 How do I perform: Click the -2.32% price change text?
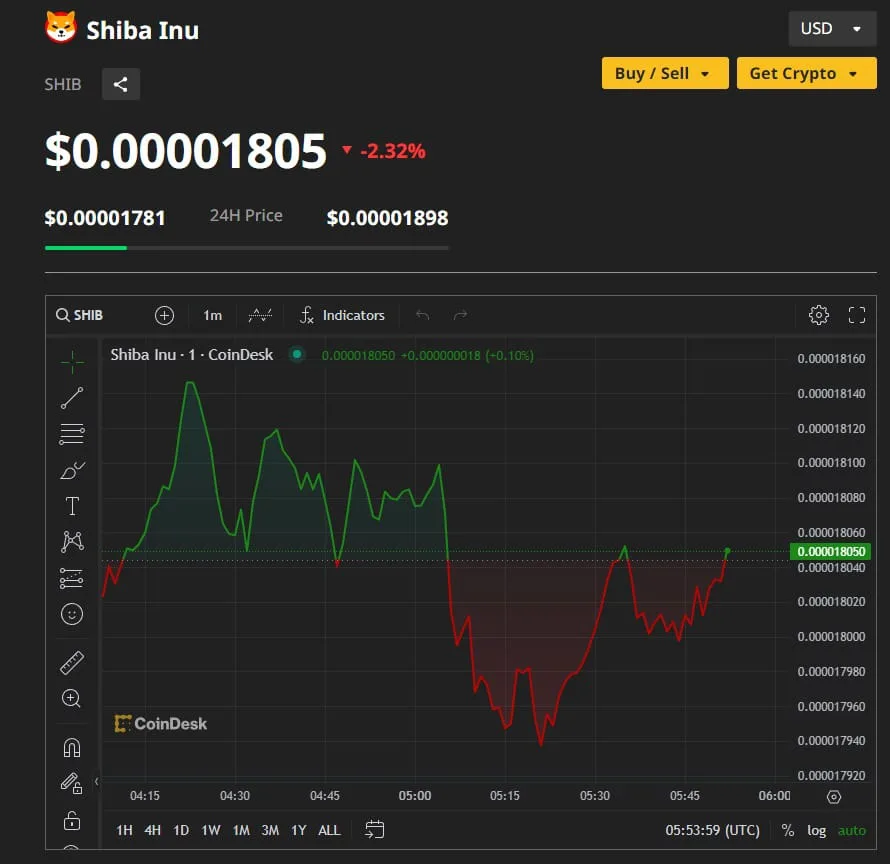coord(392,151)
